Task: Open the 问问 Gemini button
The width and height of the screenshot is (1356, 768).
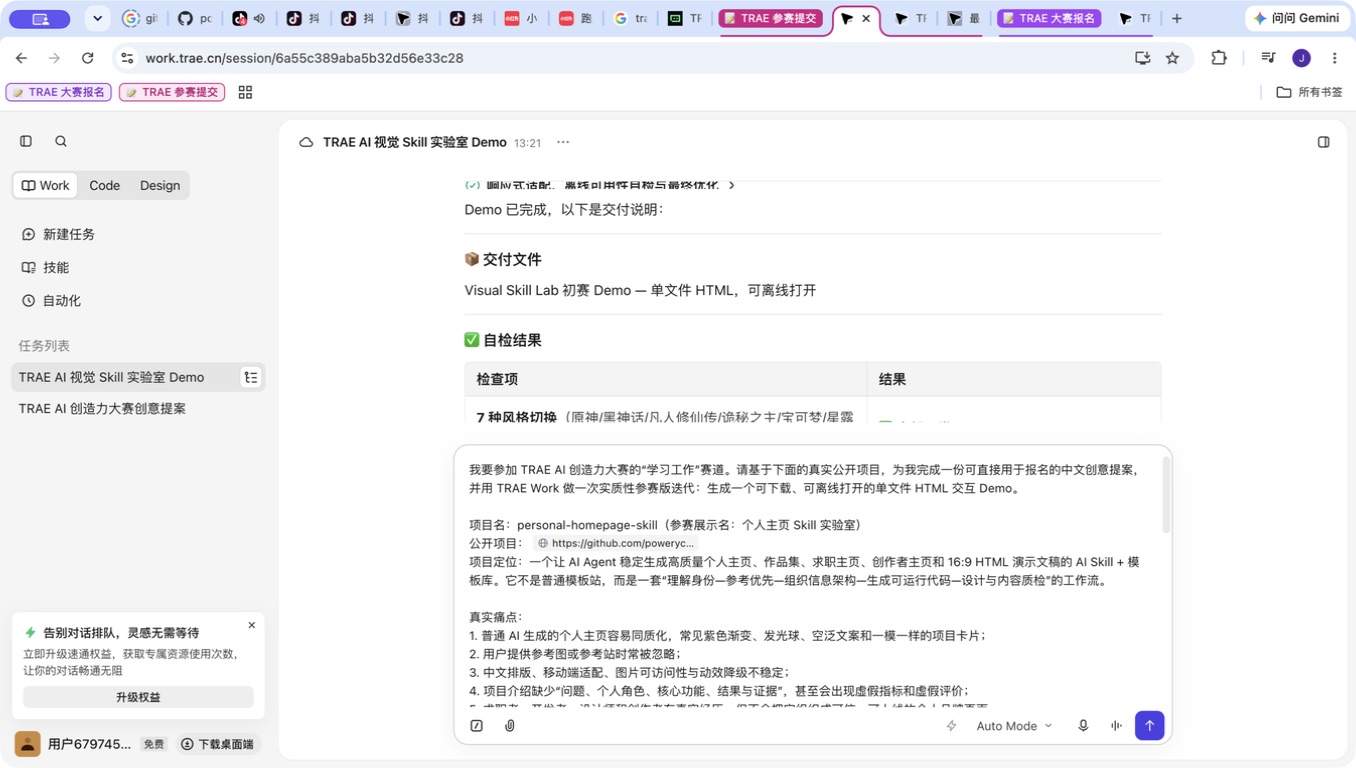Action: [x=1296, y=18]
